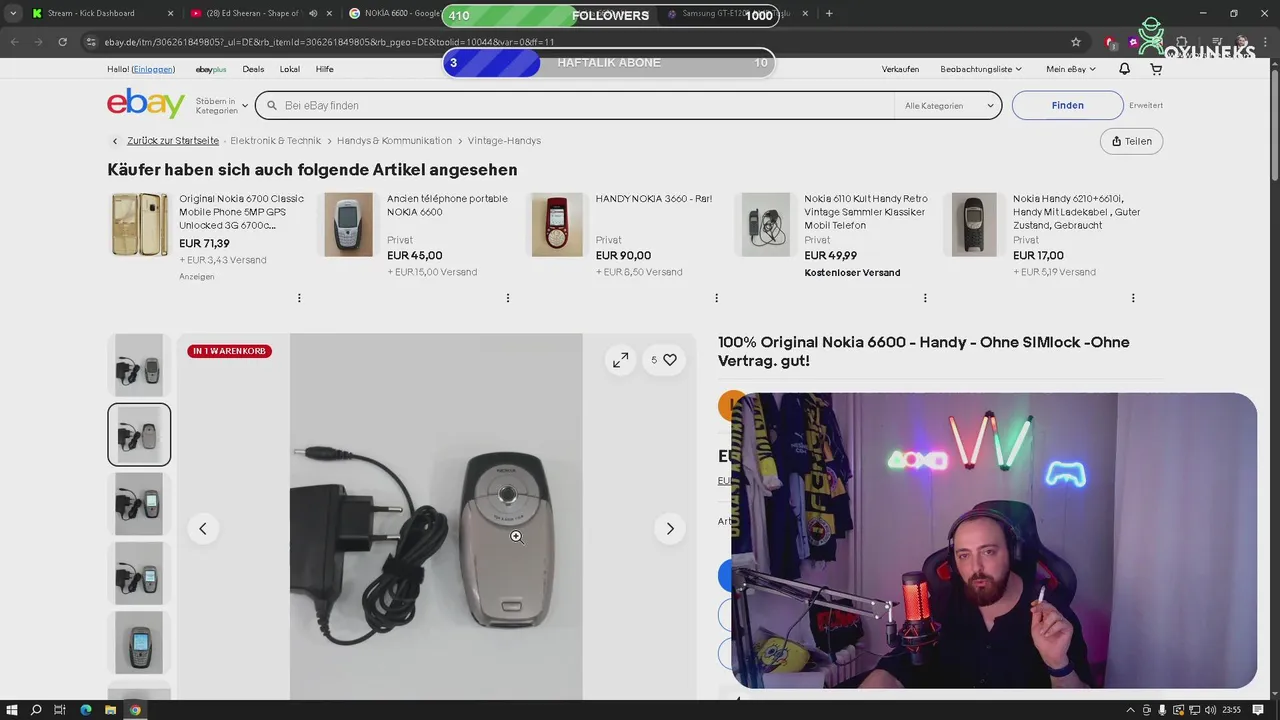This screenshot has height=720, width=1280.
Task: Open options menu for NOKIA 6600 téléphone listing
Action: [508, 298]
